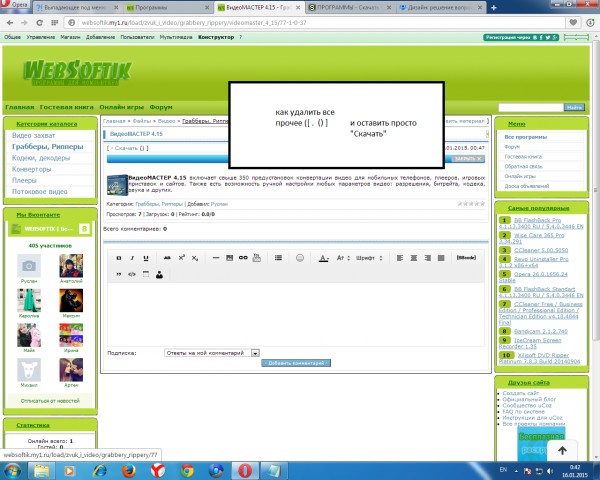Viewport: 600px width, 480px height.
Task: Insert quote block in comment
Action: (119, 274)
